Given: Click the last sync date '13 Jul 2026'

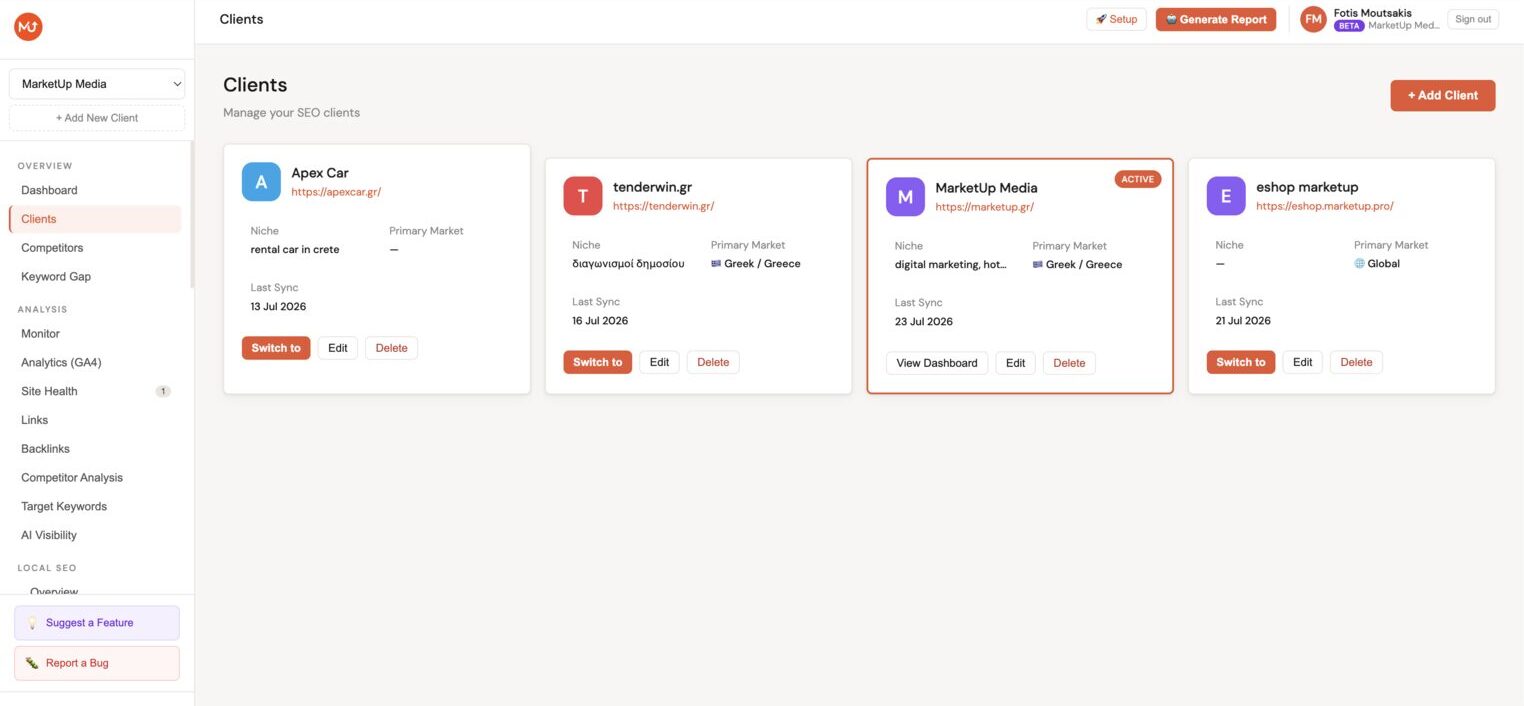Looking at the screenshot, I should (x=279, y=307).
